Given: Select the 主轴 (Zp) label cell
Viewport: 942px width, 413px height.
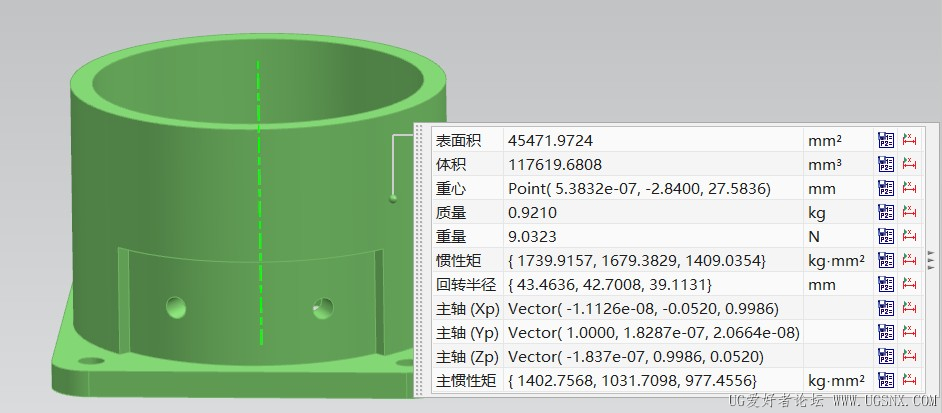Looking at the screenshot, I should click(467, 356).
